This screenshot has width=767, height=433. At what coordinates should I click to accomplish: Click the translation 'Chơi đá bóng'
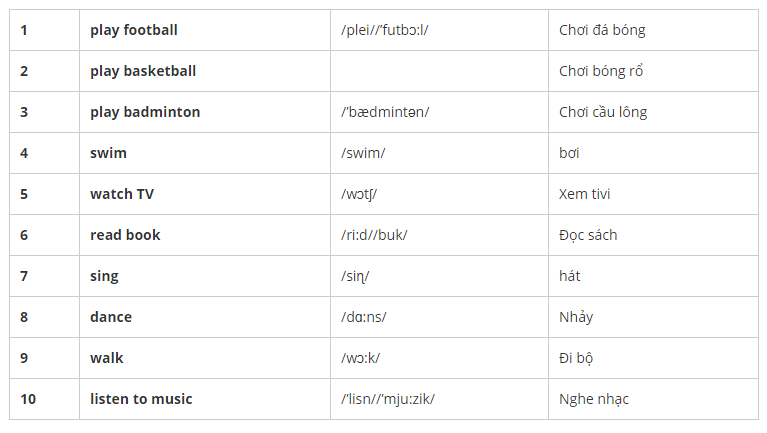pos(602,30)
